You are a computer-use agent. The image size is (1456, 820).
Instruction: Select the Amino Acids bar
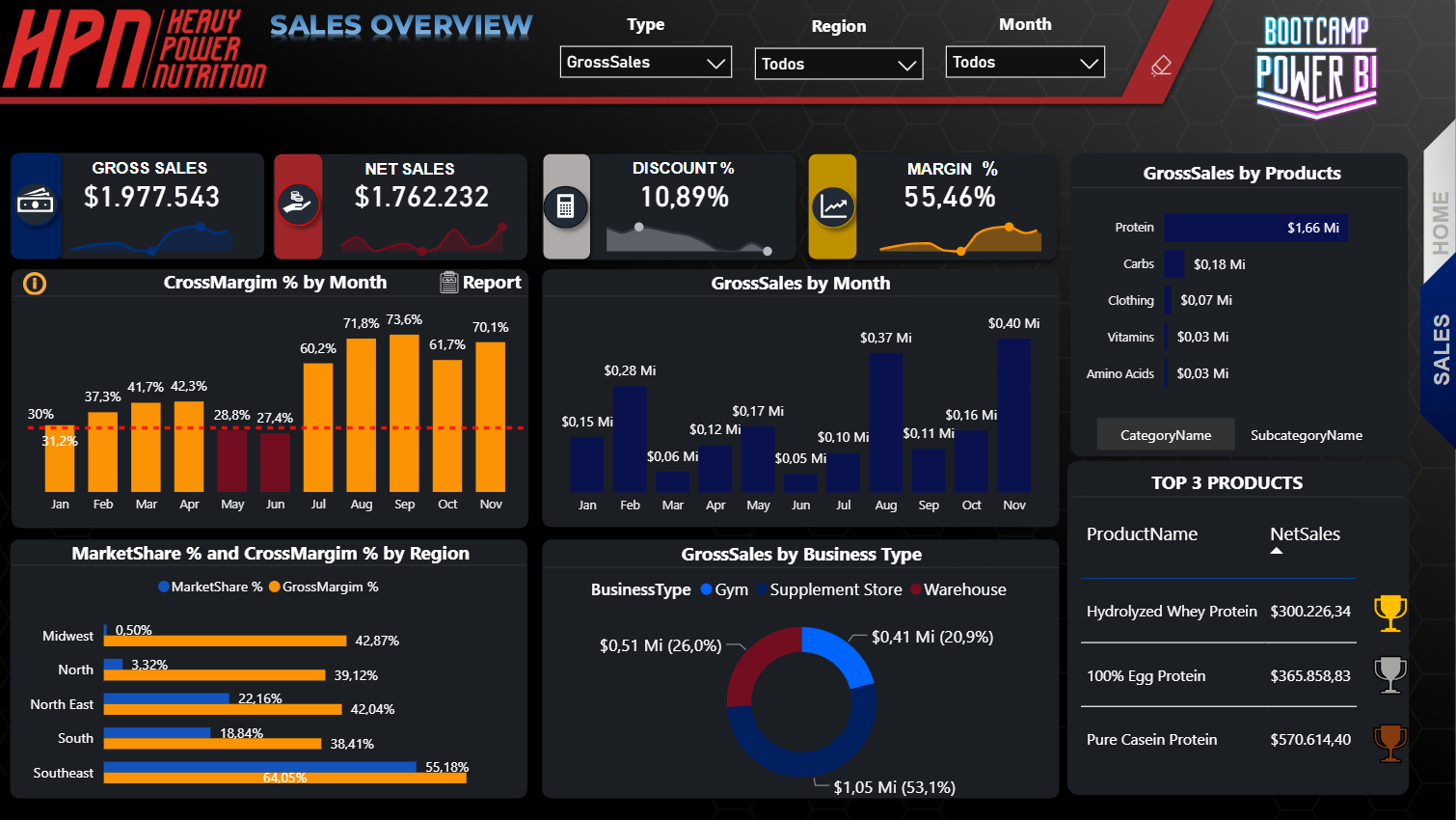tap(1167, 373)
